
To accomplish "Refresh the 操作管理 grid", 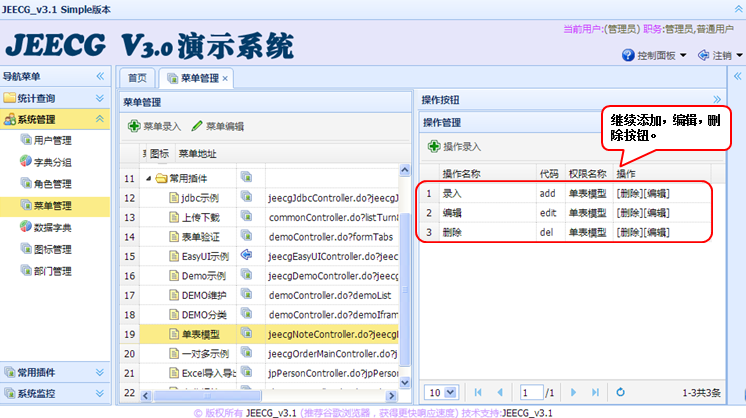I will [620, 392].
